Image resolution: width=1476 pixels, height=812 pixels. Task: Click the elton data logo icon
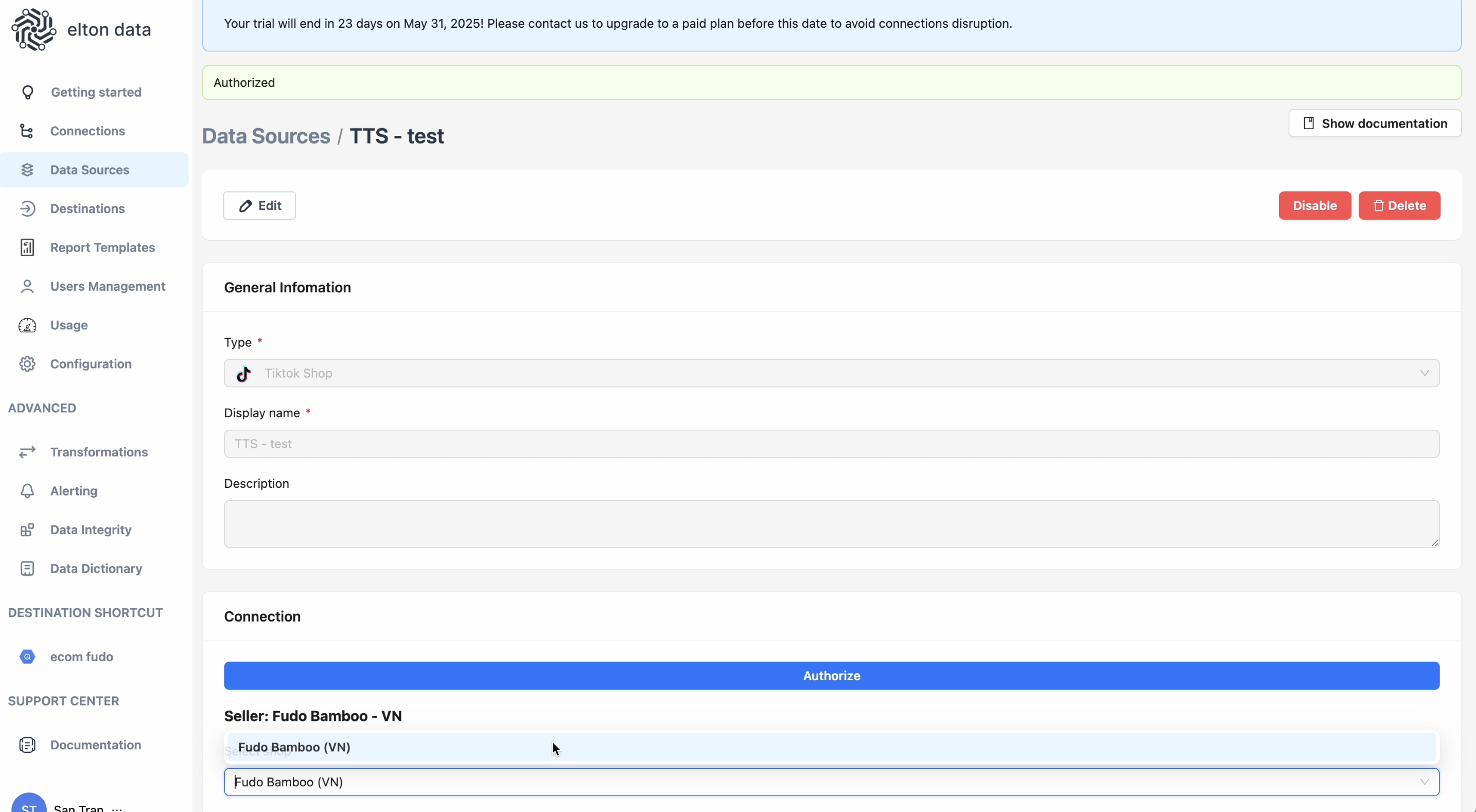tap(34, 29)
